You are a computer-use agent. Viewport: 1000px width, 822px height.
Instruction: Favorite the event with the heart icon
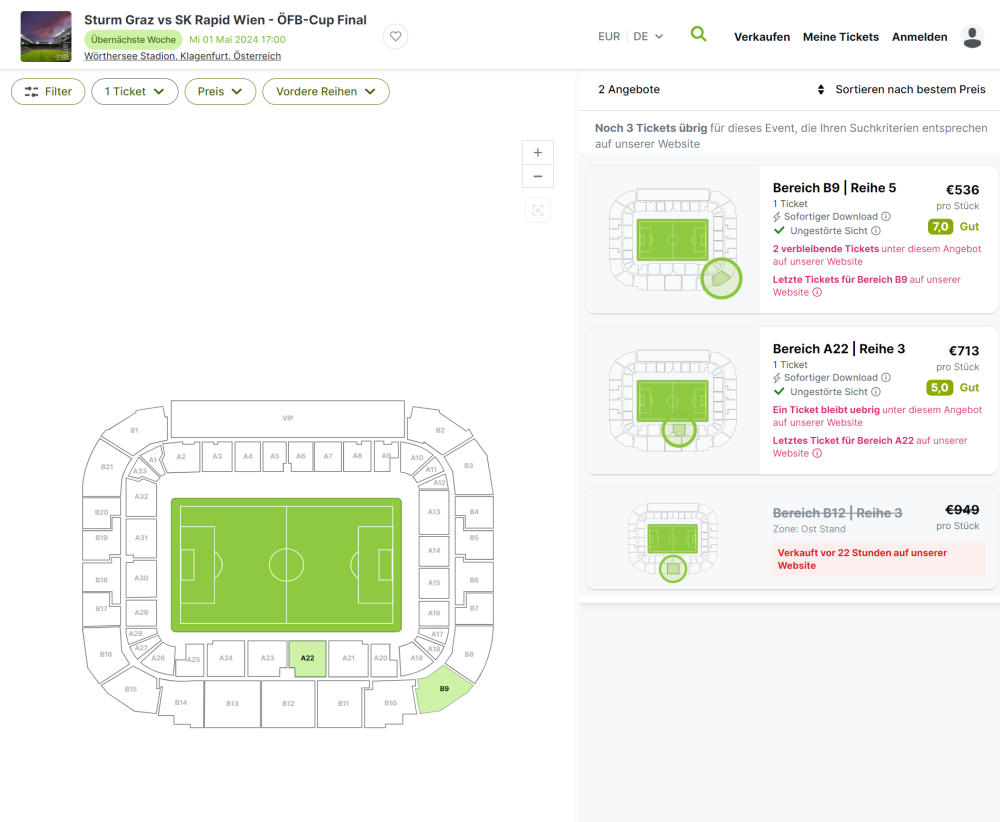click(396, 37)
